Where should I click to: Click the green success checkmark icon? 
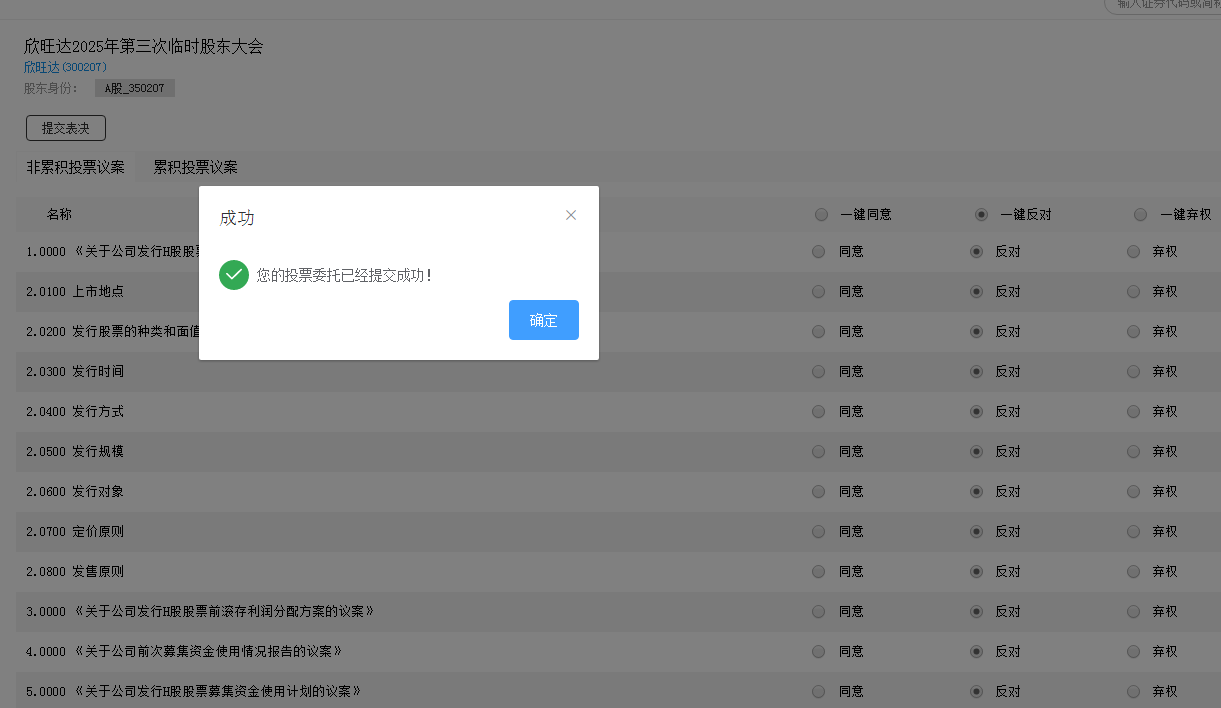click(234, 275)
